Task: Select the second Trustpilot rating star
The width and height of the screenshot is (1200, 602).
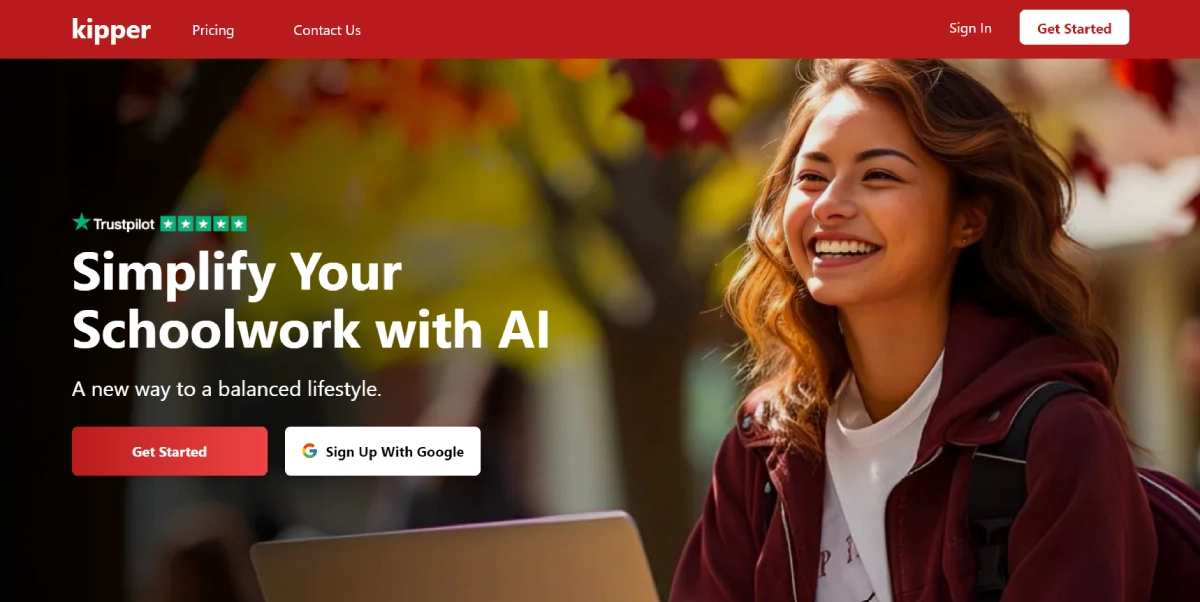Action: (x=186, y=224)
